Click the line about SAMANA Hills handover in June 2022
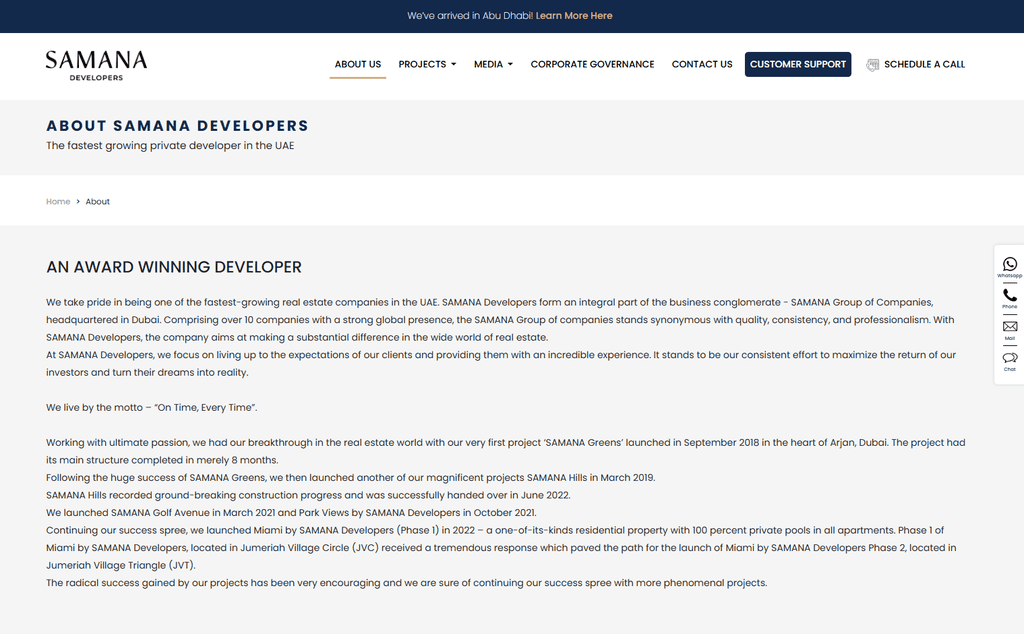1024x634 pixels. pos(308,495)
